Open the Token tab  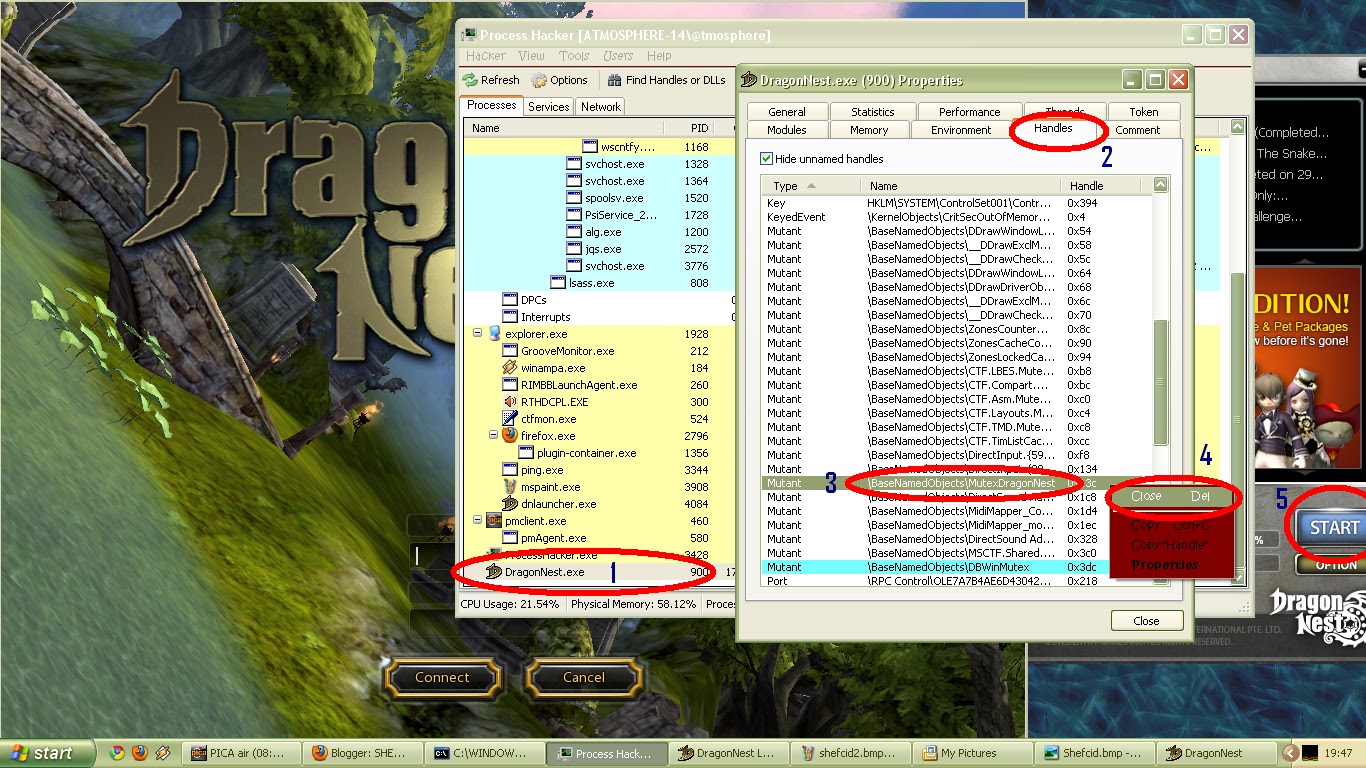coord(1144,112)
